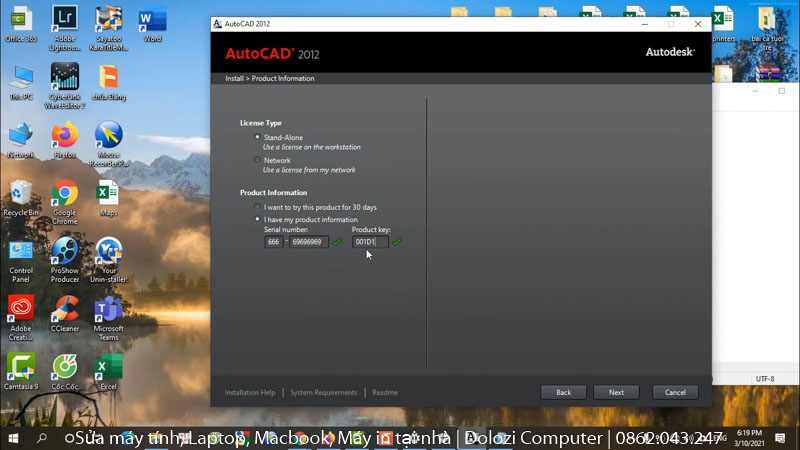Image resolution: width=800 pixels, height=450 pixels.
Task: Select the 30-day trial option
Action: pyautogui.click(x=257, y=207)
